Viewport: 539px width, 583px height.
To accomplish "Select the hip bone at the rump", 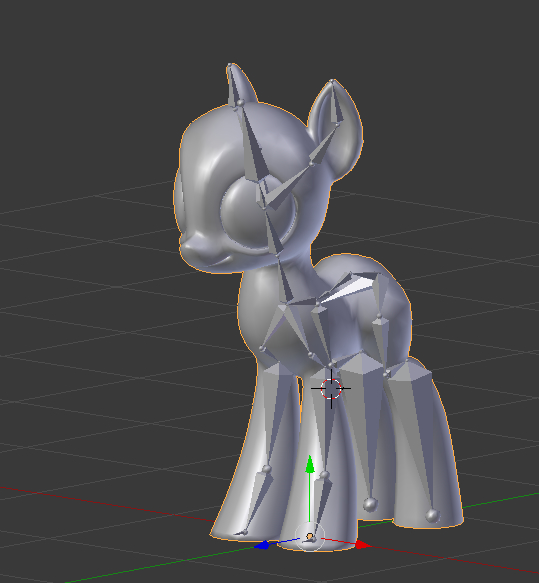I will point(379,296).
